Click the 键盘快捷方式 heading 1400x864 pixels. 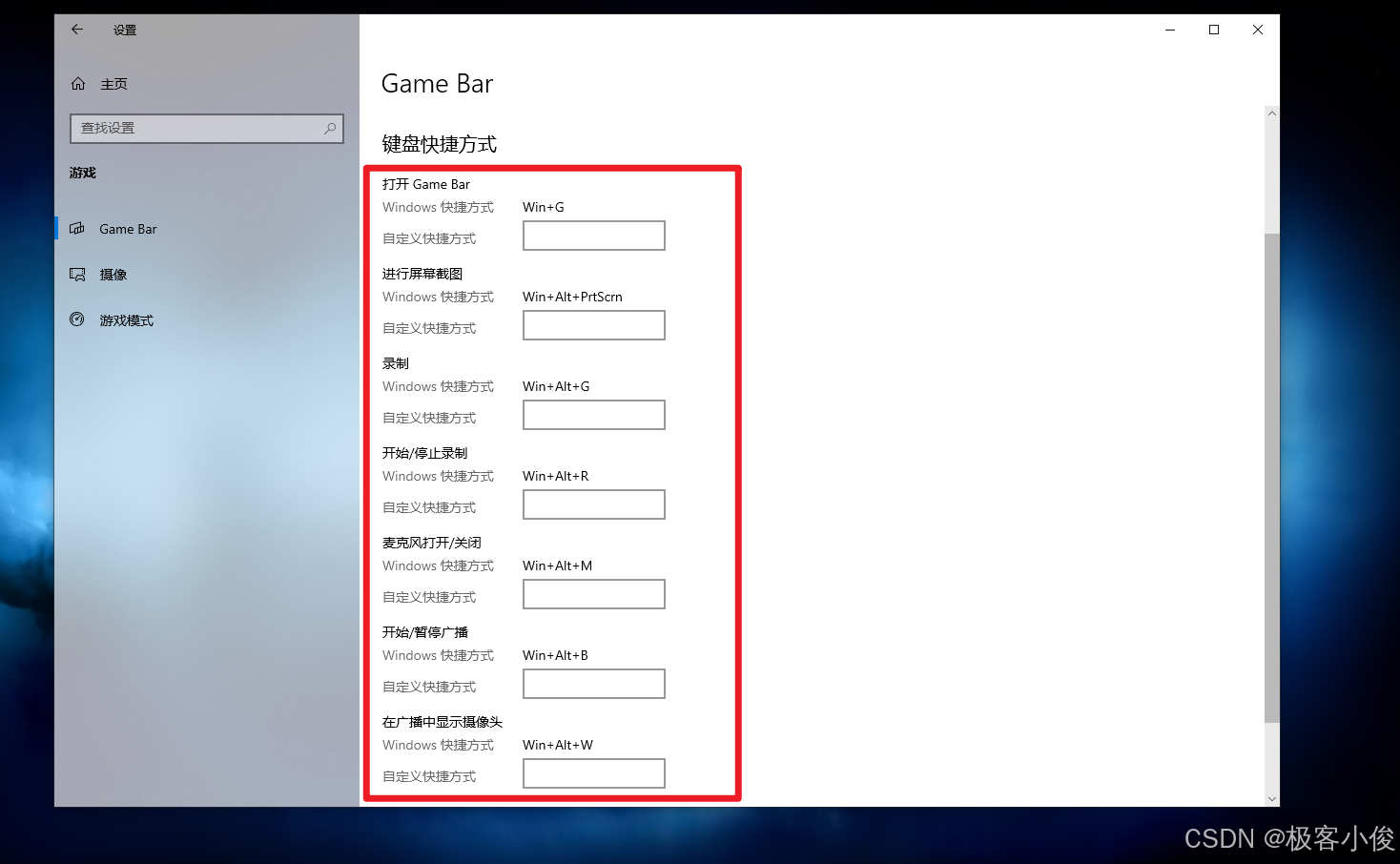point(439,144)
